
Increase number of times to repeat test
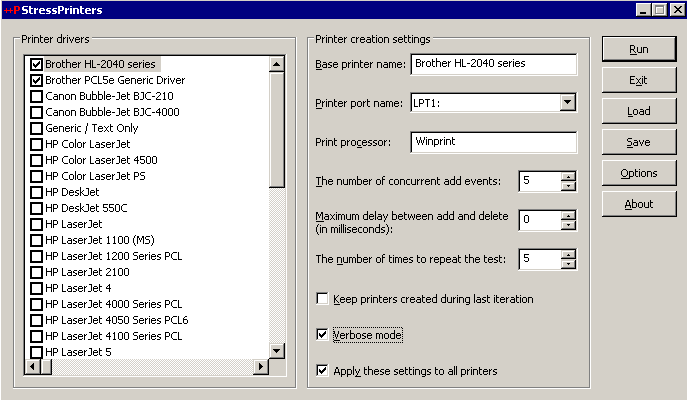click(568, 255)
